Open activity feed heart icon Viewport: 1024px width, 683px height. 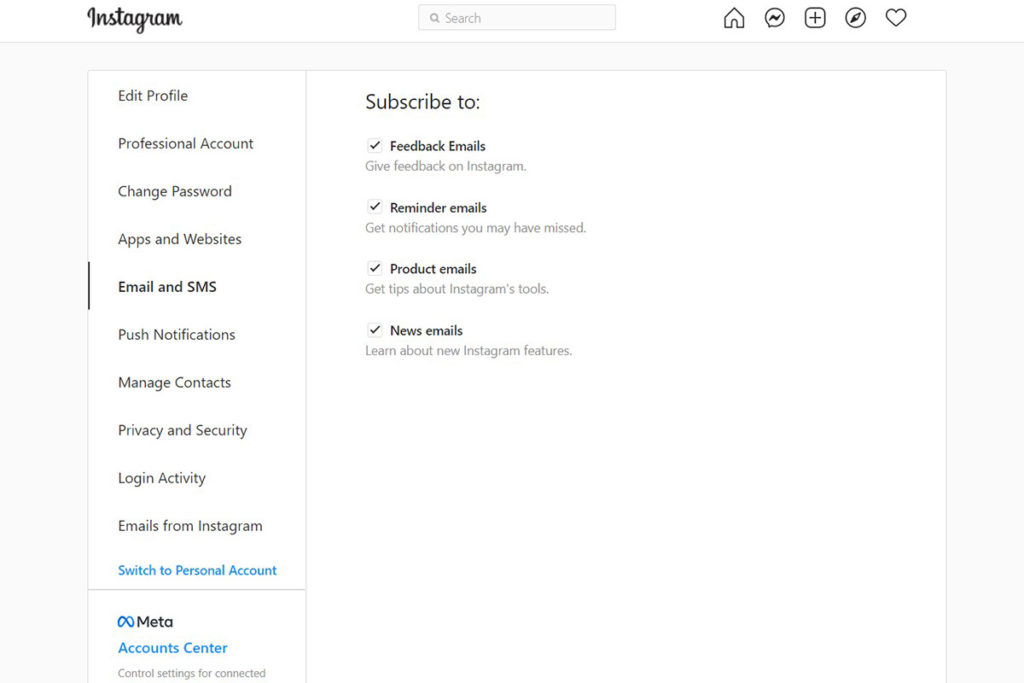tap(896, 18)
